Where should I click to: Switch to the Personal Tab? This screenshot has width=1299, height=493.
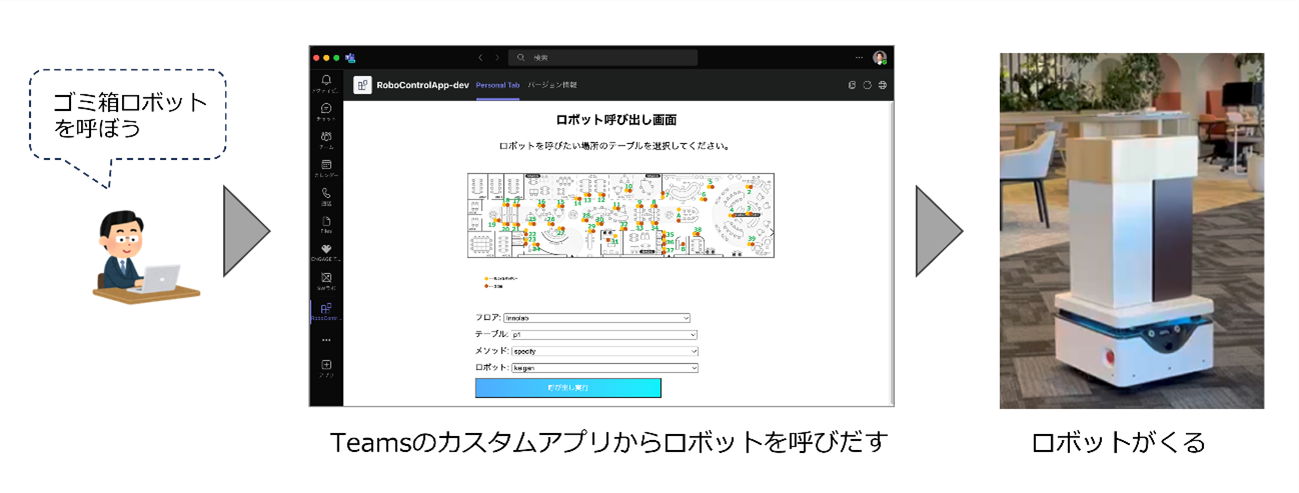point(497,85)
